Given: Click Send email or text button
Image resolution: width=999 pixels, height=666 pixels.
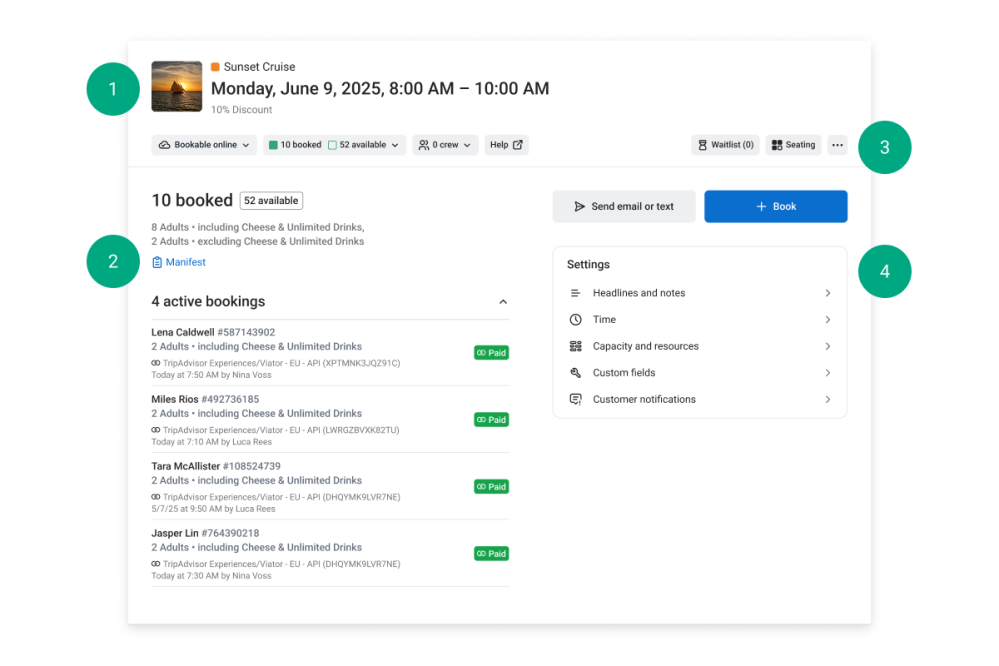Looking at the screenshot, I should tap(624, 206).
